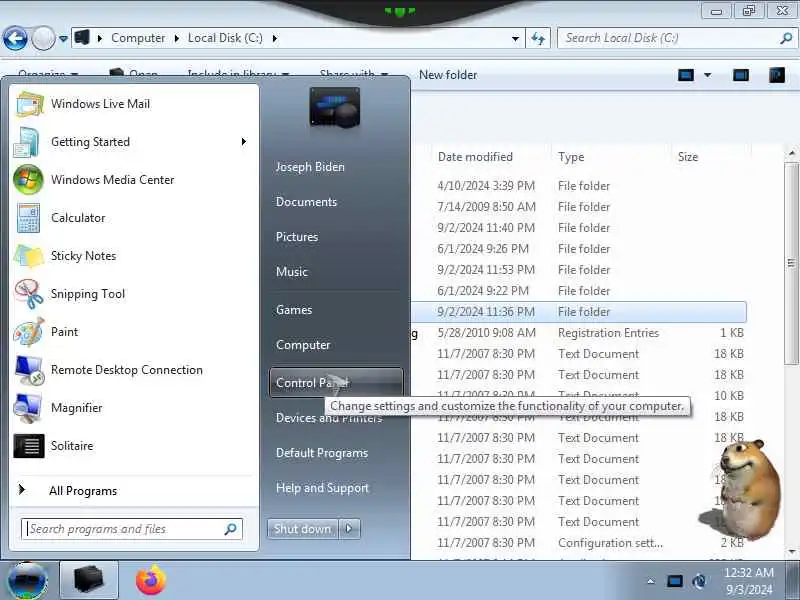Expand the Computer breadcrumb arrow
Image resolution: width=800 pixels, height=600 pixels.
[x=177, y=38]
